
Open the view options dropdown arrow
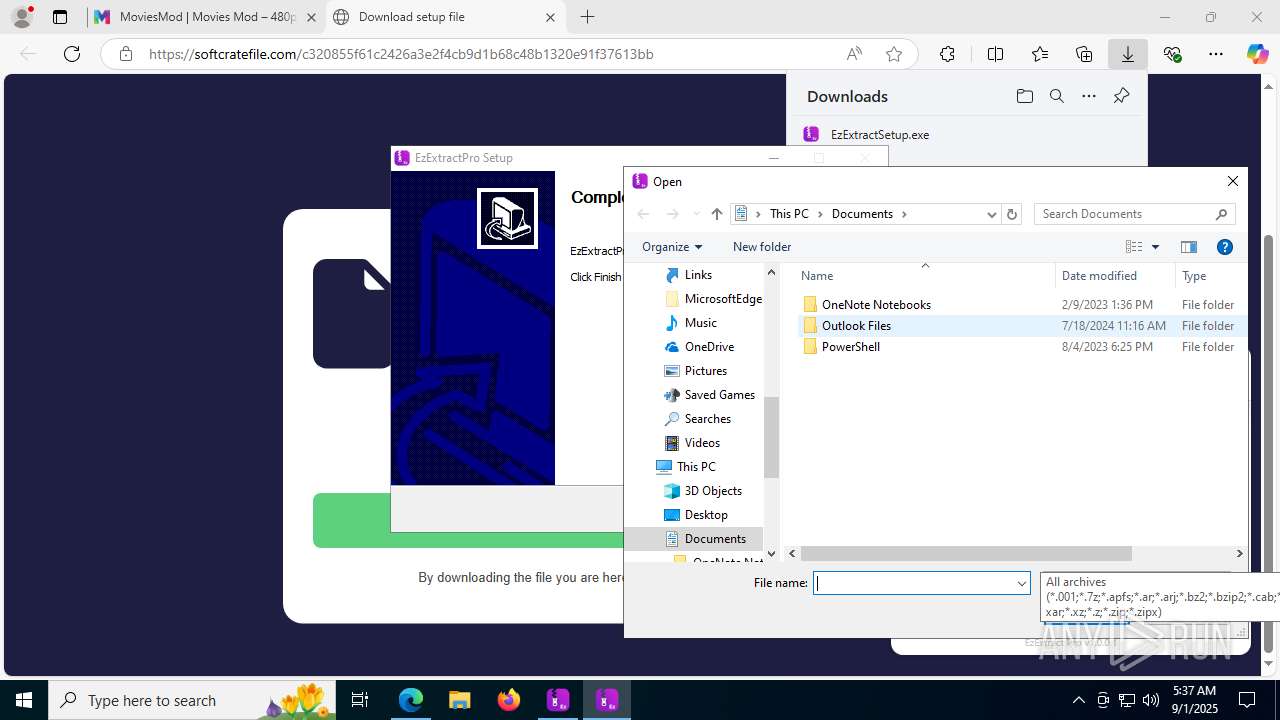tap(1155, 247)
